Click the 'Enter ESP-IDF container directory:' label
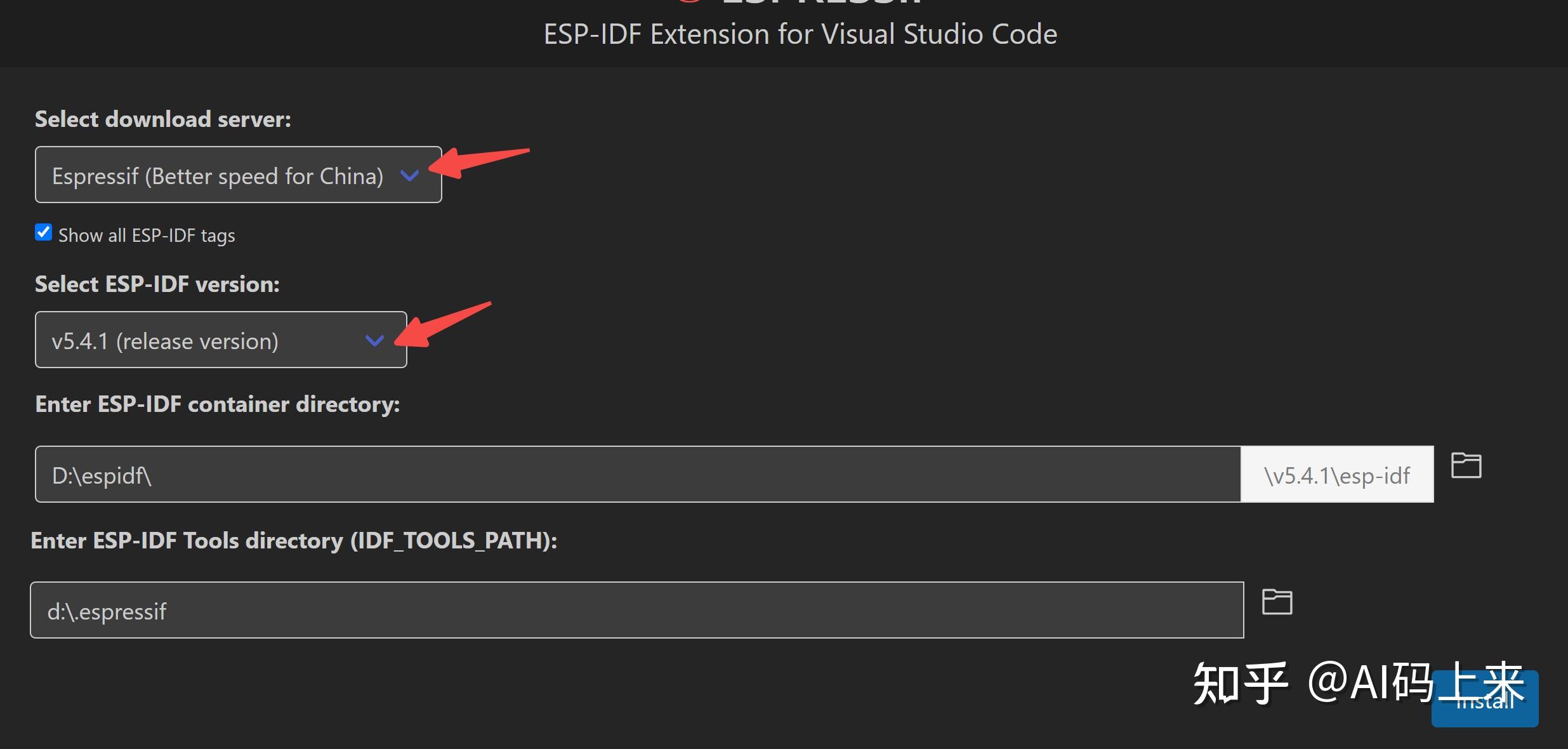 pos(218,404)
